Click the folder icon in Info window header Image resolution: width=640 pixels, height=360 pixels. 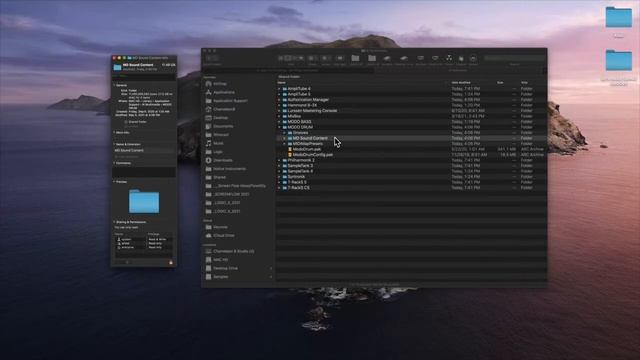tap(118, 67)
